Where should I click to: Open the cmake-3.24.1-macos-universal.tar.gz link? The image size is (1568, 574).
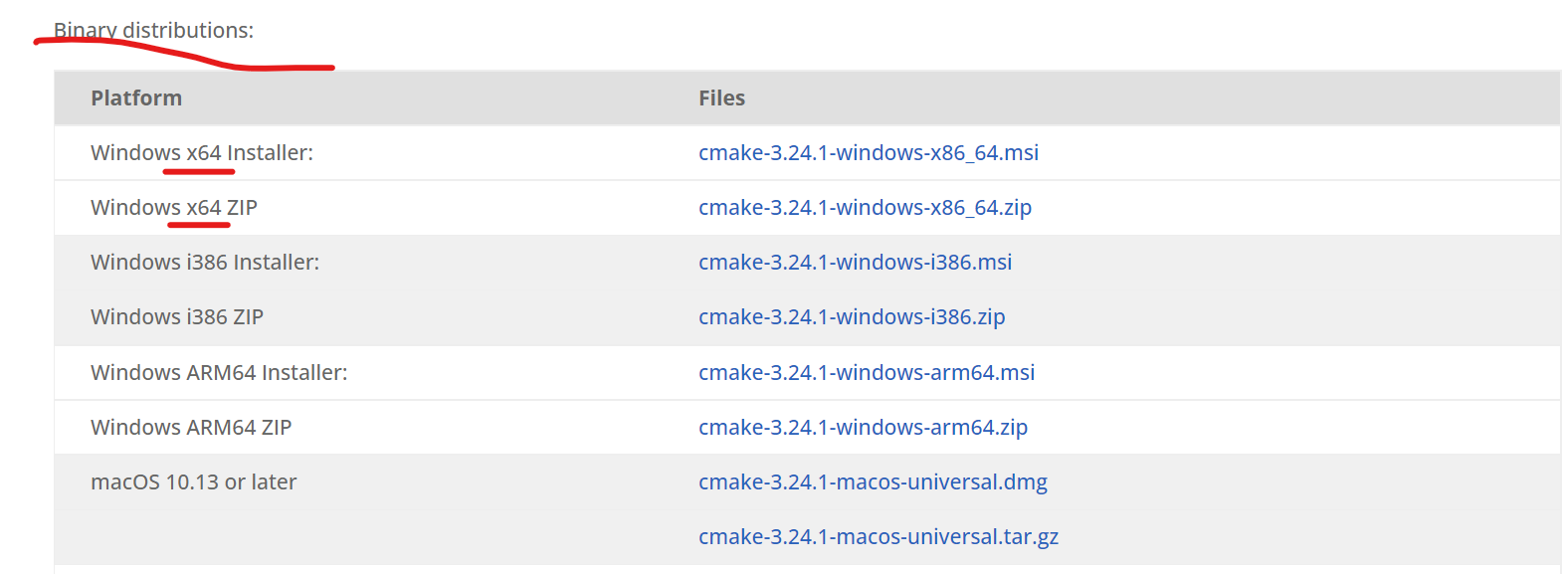click(878, 537)
